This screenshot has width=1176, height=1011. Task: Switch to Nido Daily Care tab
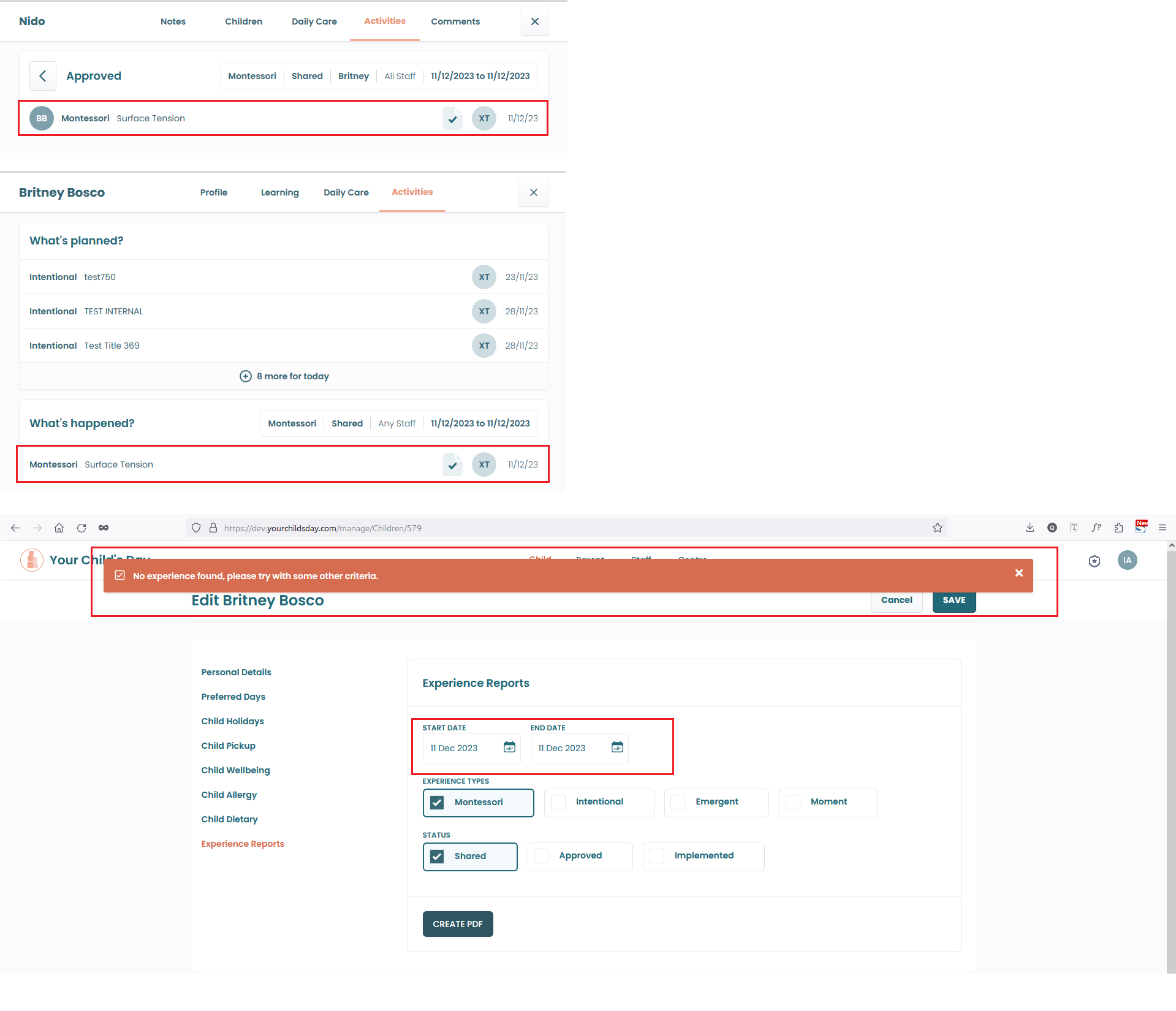[x=314, y=21]
